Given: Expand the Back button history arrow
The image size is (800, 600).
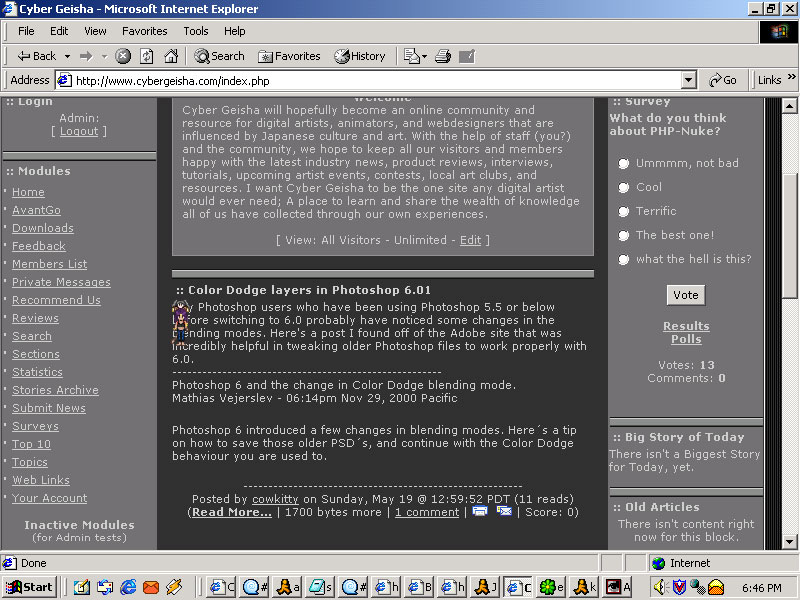Looking at the screenshot, I should tap(67, 56).
